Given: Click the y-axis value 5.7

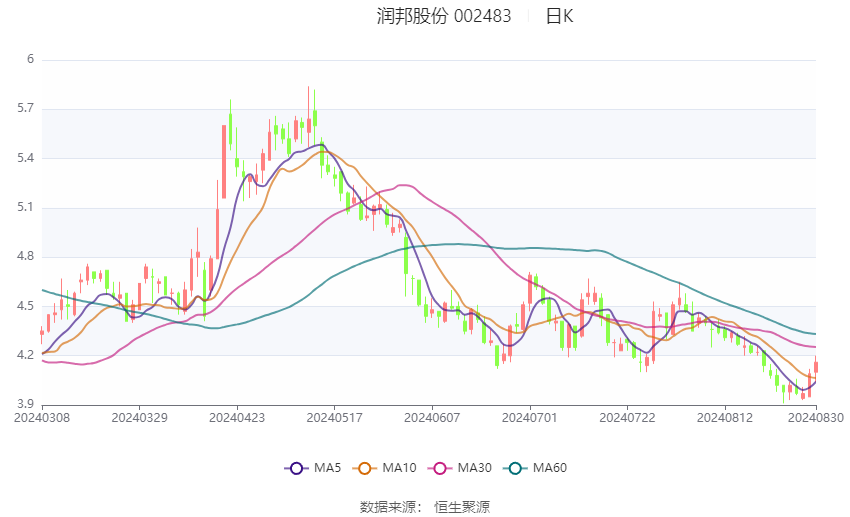Looking at the screenshot, I should point(25,108).
